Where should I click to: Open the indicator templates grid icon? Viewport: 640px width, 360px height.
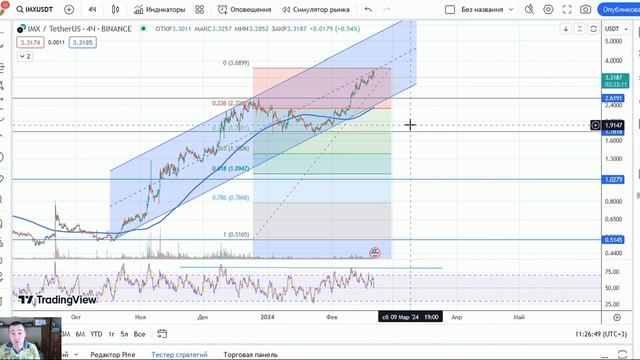tap(200, 9)
